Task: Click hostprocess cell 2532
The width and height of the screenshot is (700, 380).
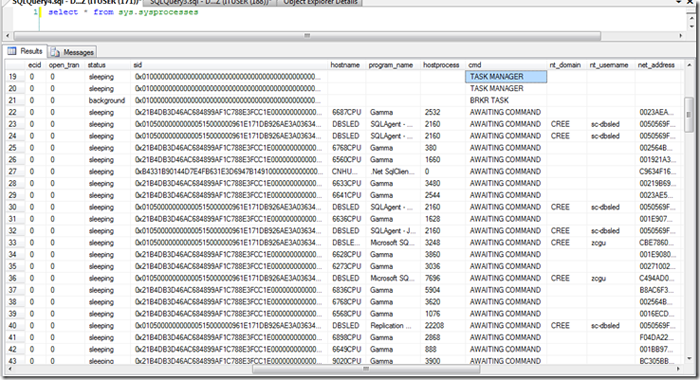Action: tap(442, 112)
